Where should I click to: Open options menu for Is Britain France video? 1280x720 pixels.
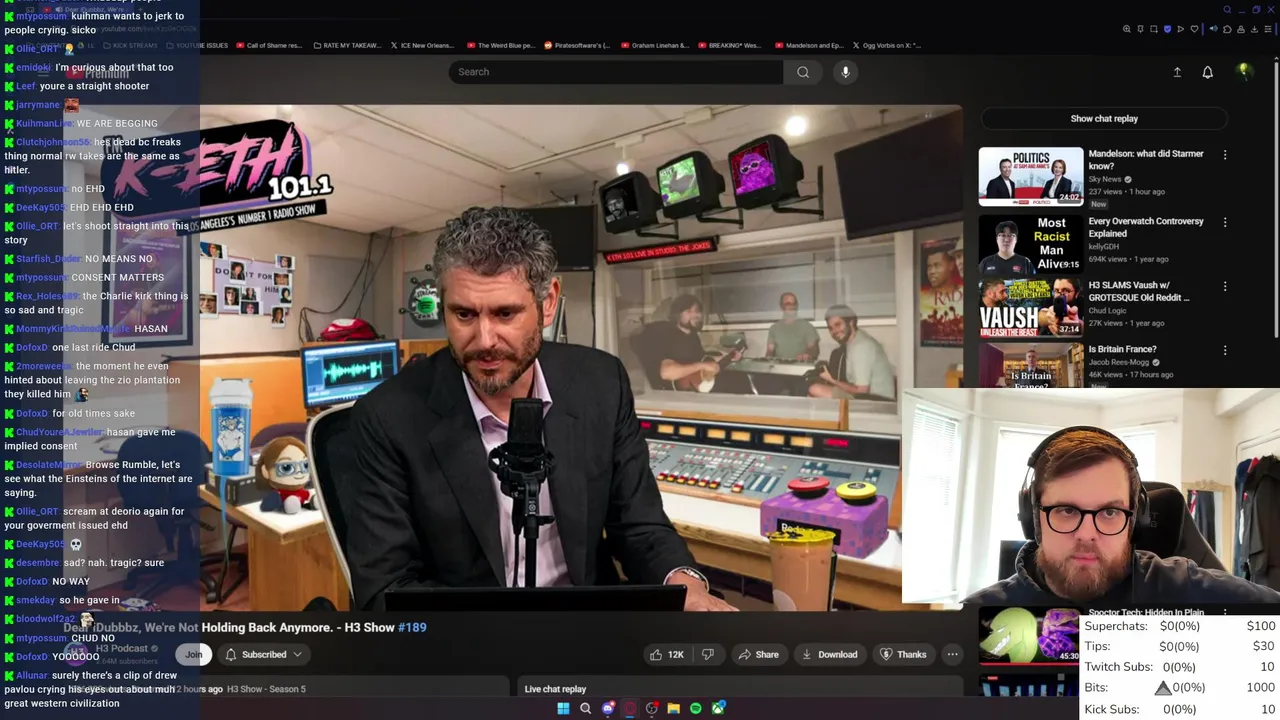point(1225,350)
